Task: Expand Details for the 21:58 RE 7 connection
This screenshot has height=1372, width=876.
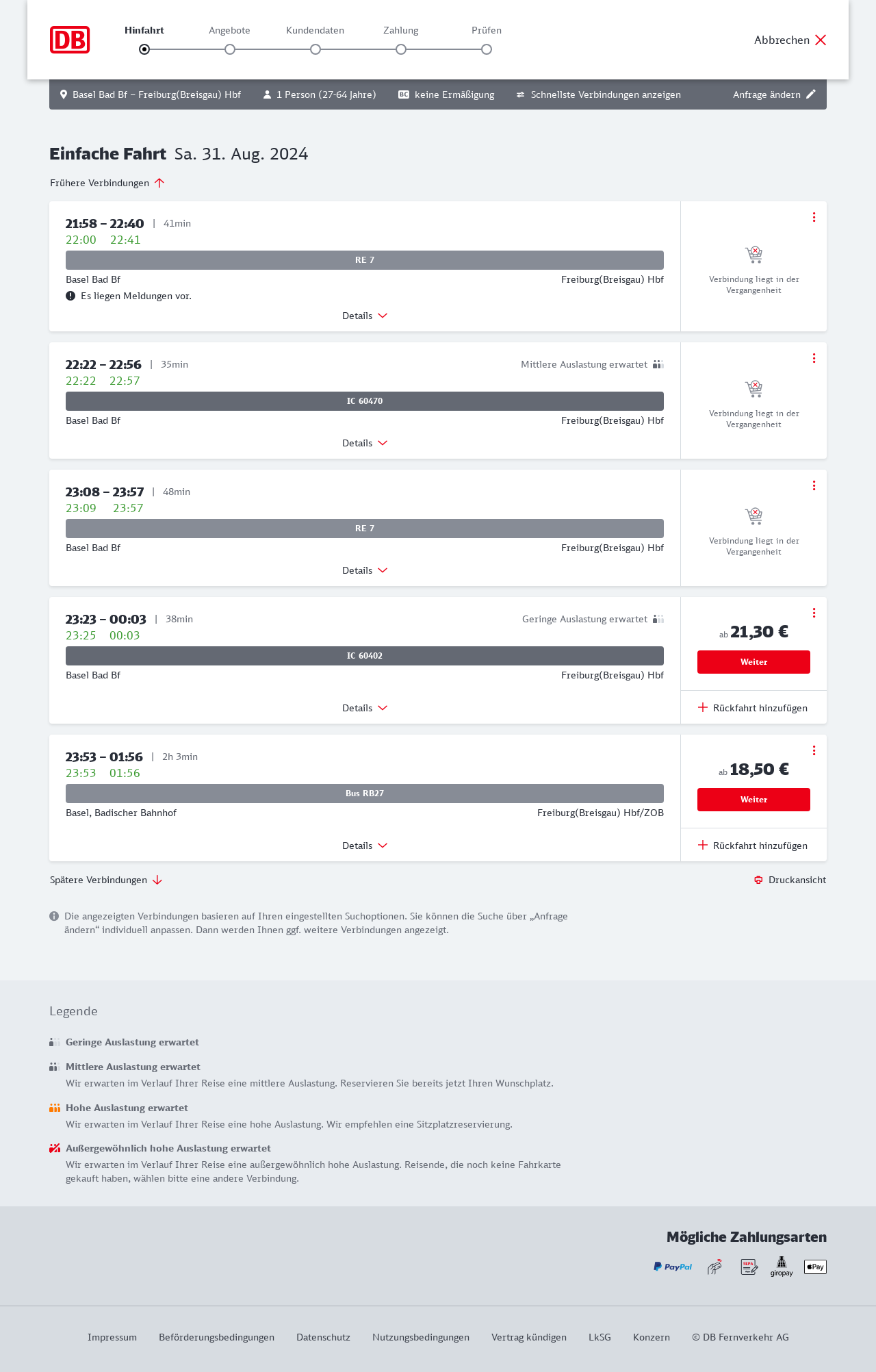Action: pyautogui.click(x=365, y=316)
